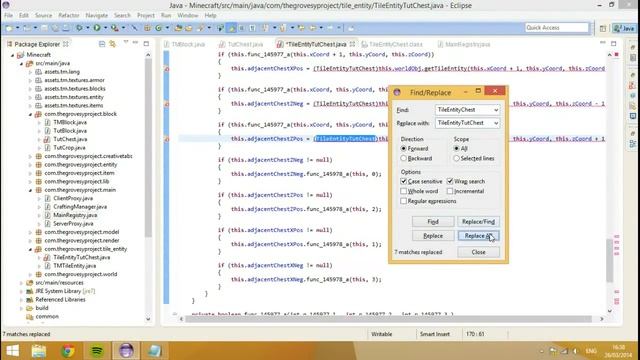Click the Open Perspective icon
This screenshot has height=360, width=640.
pyautogui.click(x=603, y=28)
